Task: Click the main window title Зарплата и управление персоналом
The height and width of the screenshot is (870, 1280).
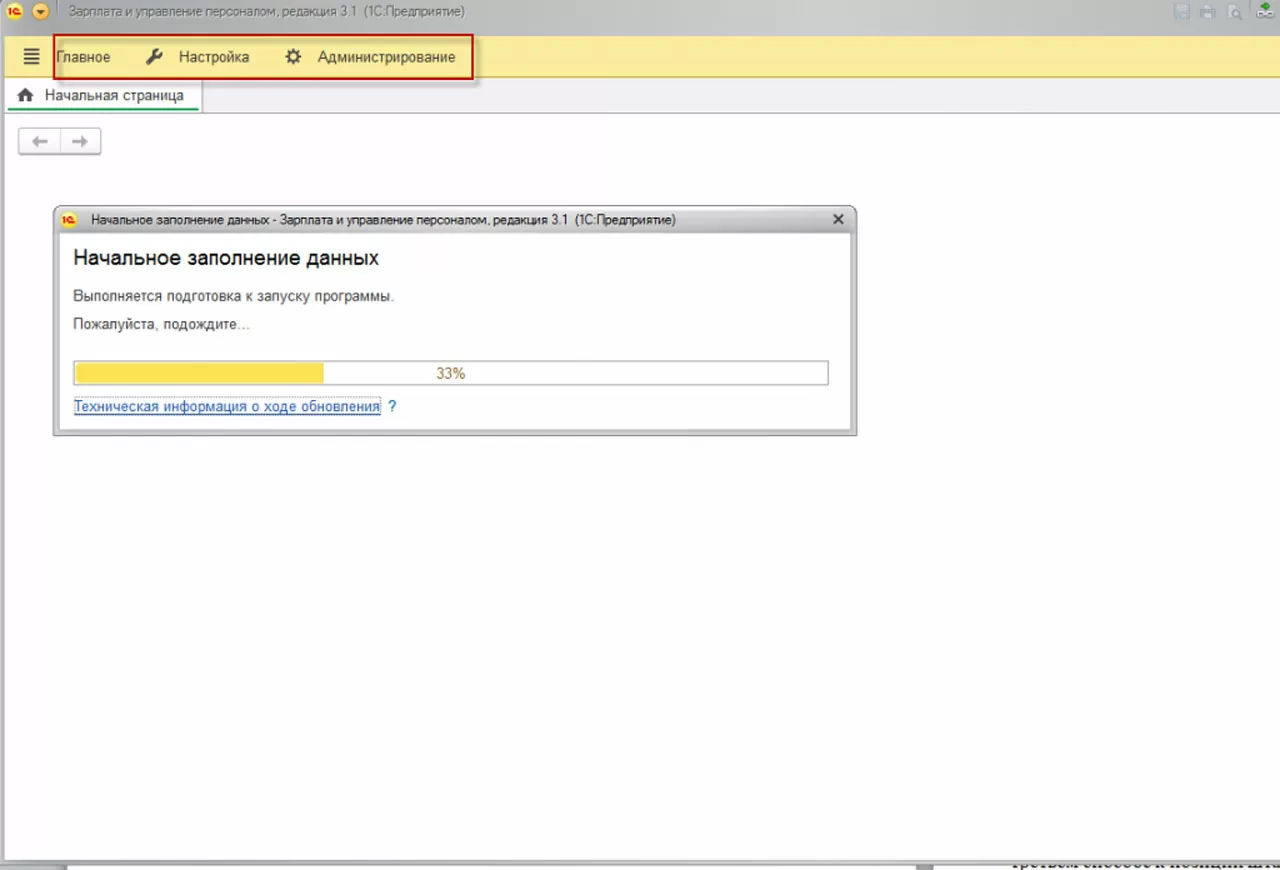Action: click(267, 11)
